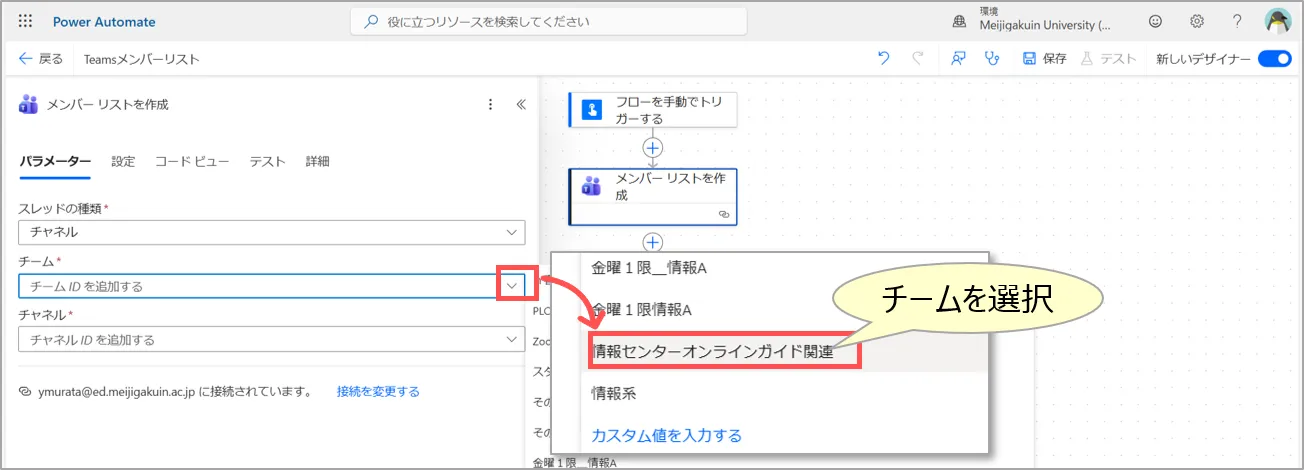Screen dimensions: 1304x470
Task: Open the app launcher waffle icon
Action: click(25, 21)
